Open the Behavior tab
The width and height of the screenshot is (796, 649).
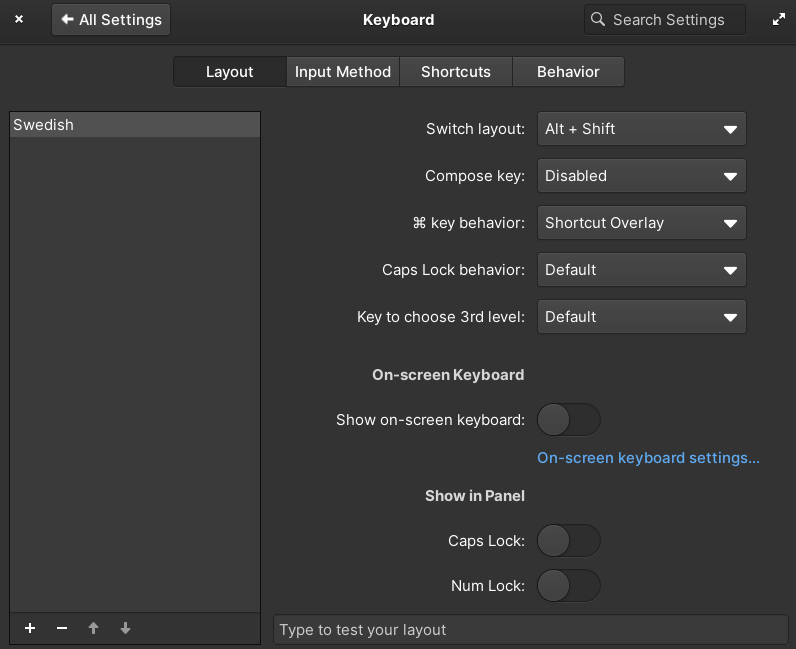569,72
